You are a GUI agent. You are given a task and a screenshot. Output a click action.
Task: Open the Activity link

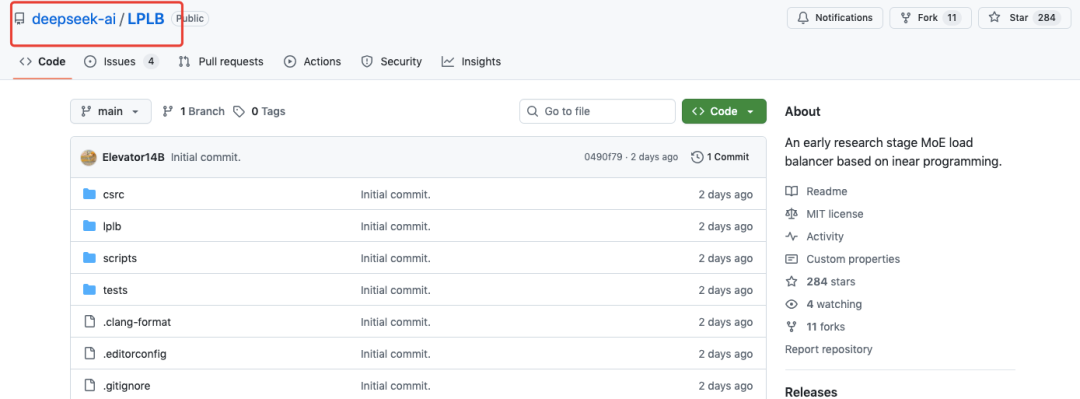(824, 236)
